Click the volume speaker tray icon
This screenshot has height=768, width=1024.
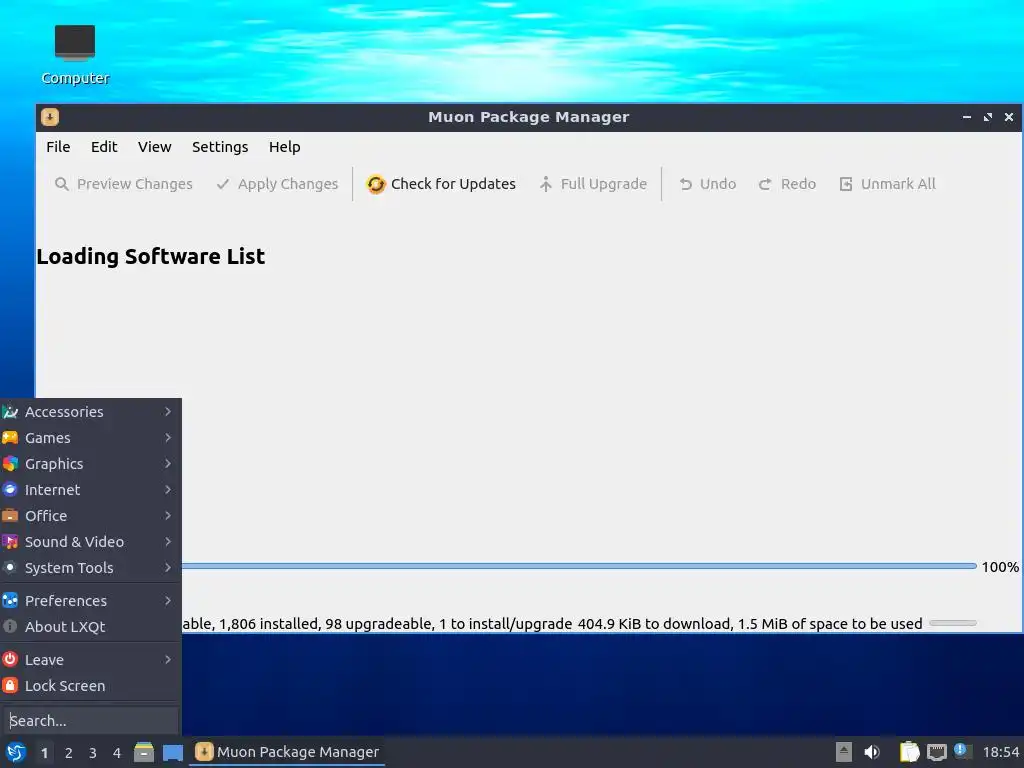[872, 752]
